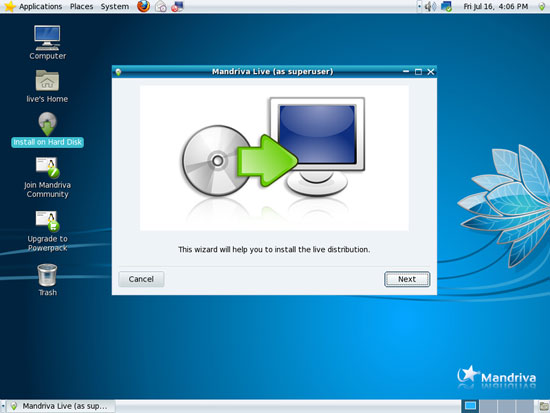Click Next in the install wizard
The height and width of the screenshot is (413, 550).
pyautogui.click(x=407, y=279)
